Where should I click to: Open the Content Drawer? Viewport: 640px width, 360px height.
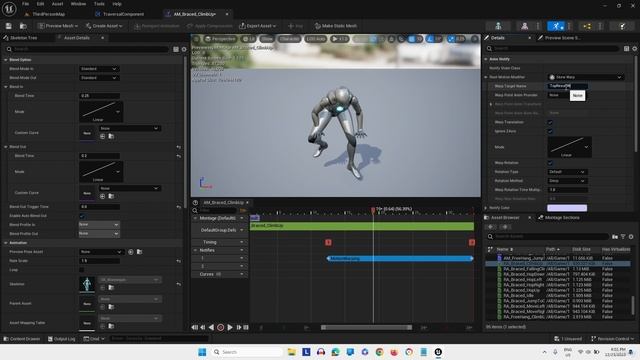[22, 339]
